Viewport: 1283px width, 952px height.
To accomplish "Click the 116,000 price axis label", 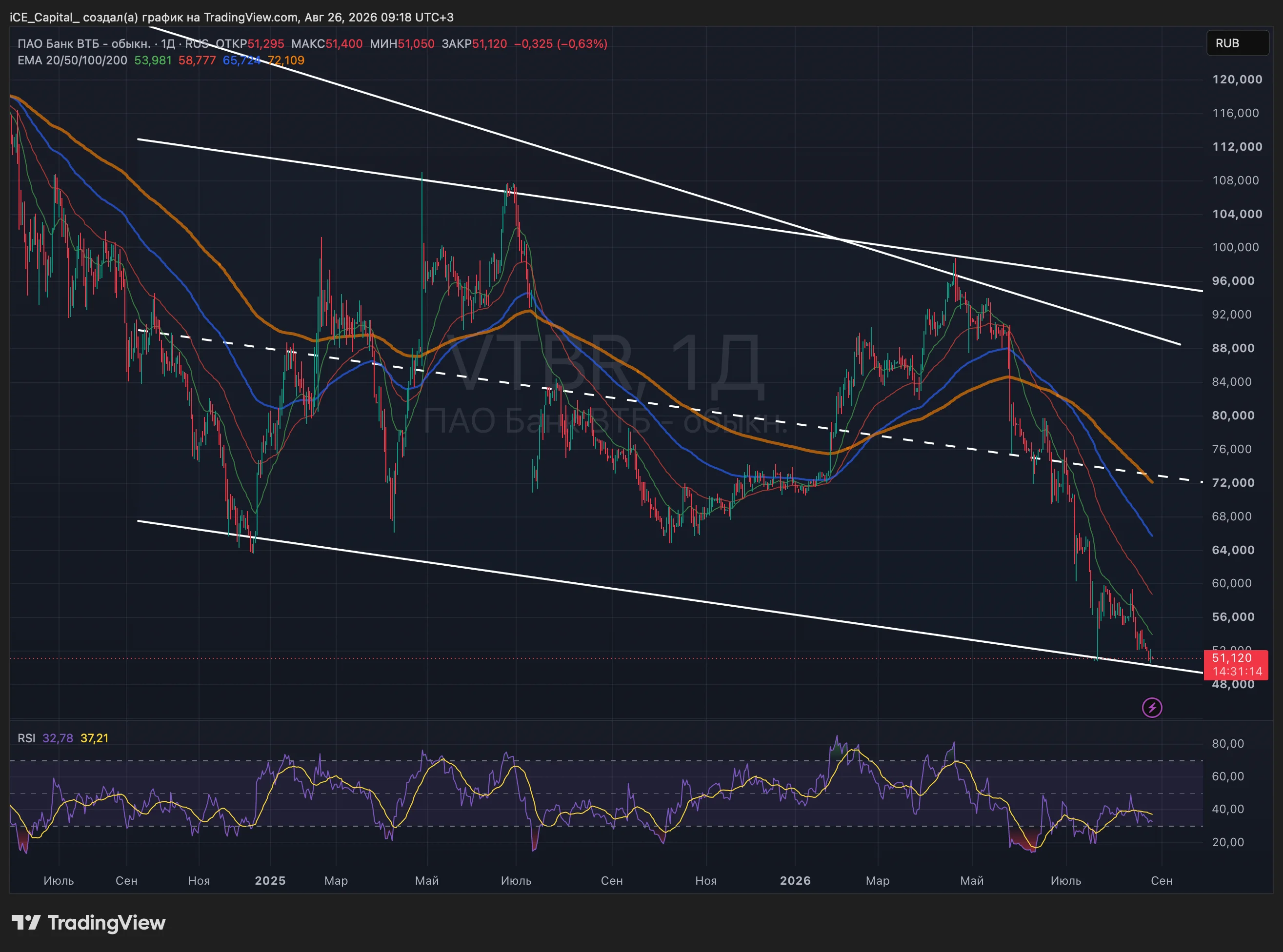I will [1237, 113].
